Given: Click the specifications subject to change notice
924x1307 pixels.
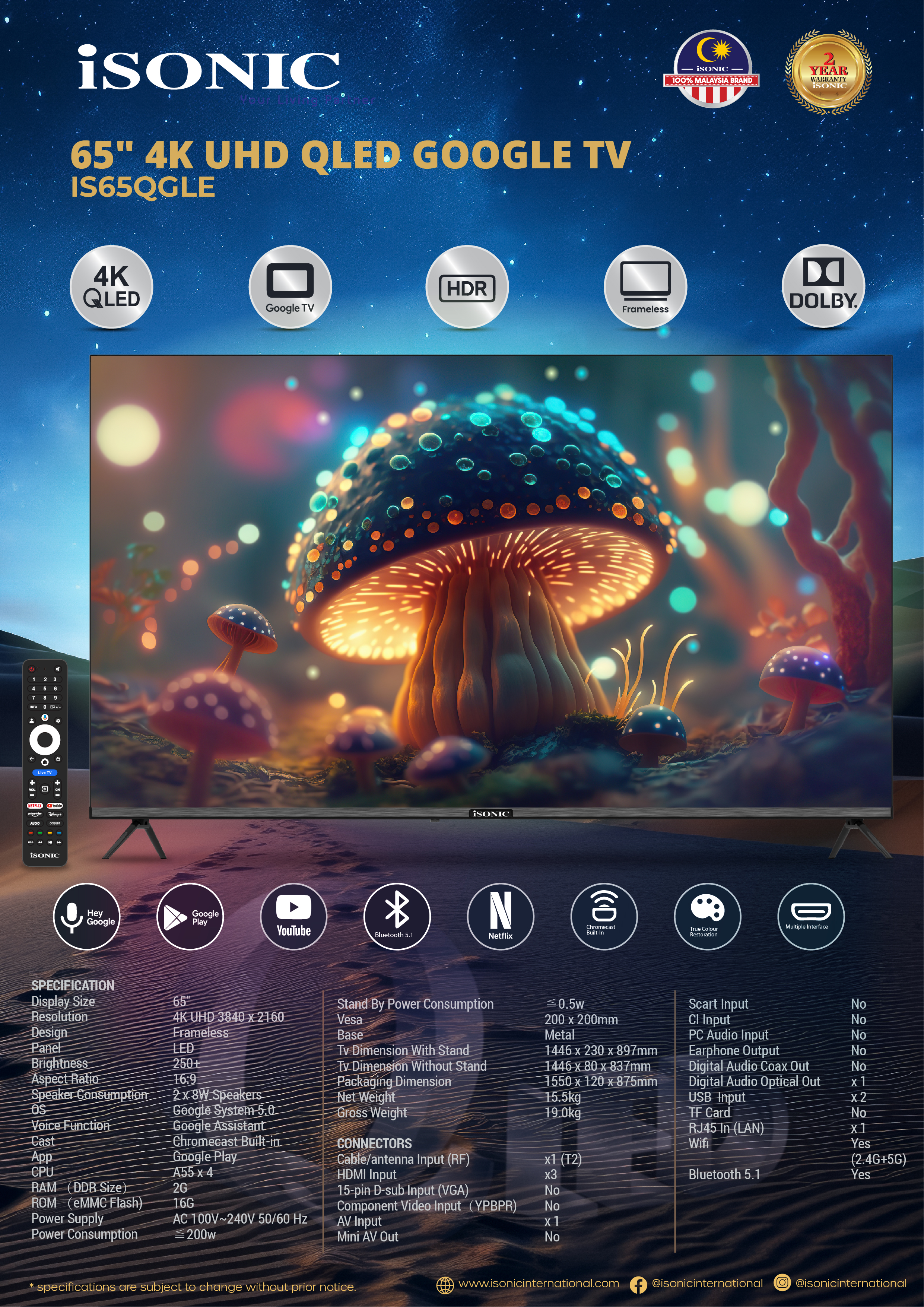Looking at the screenshot, I should click(x=193, y=1287).
